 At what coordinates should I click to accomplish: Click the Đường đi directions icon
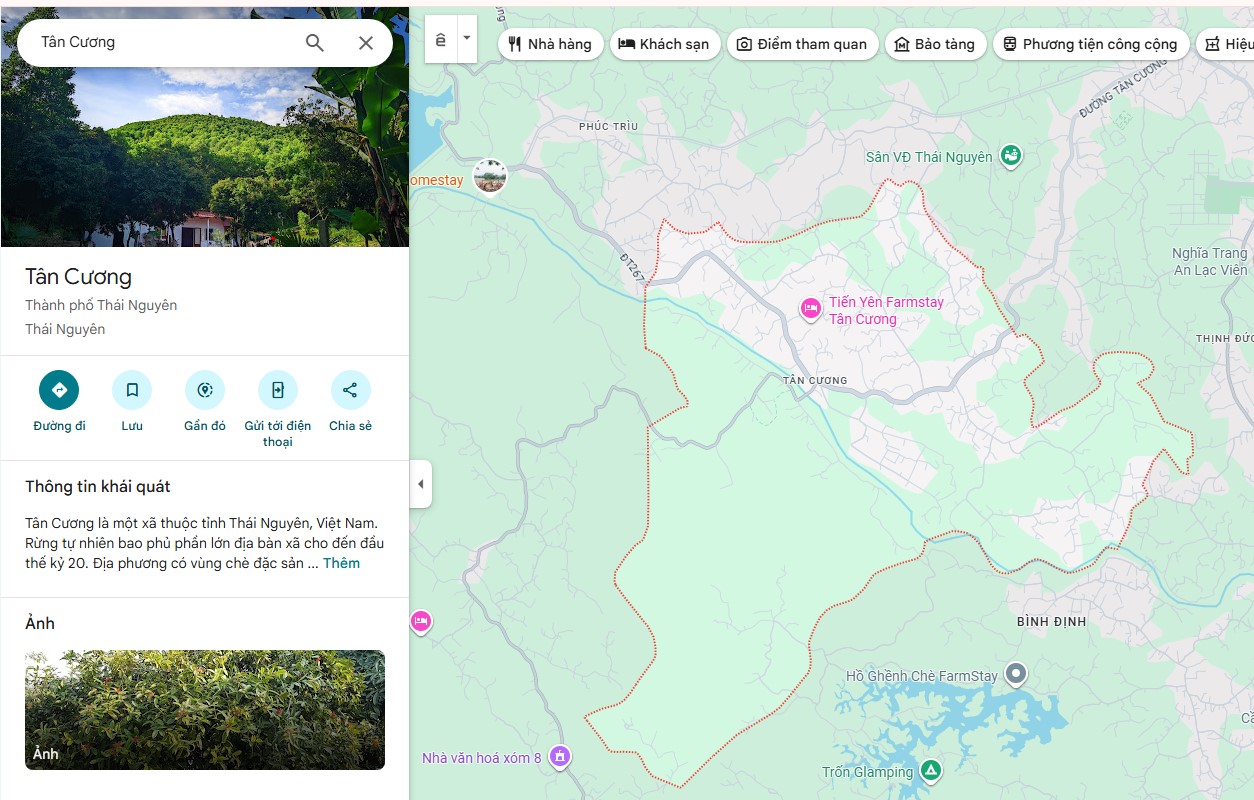59,390
